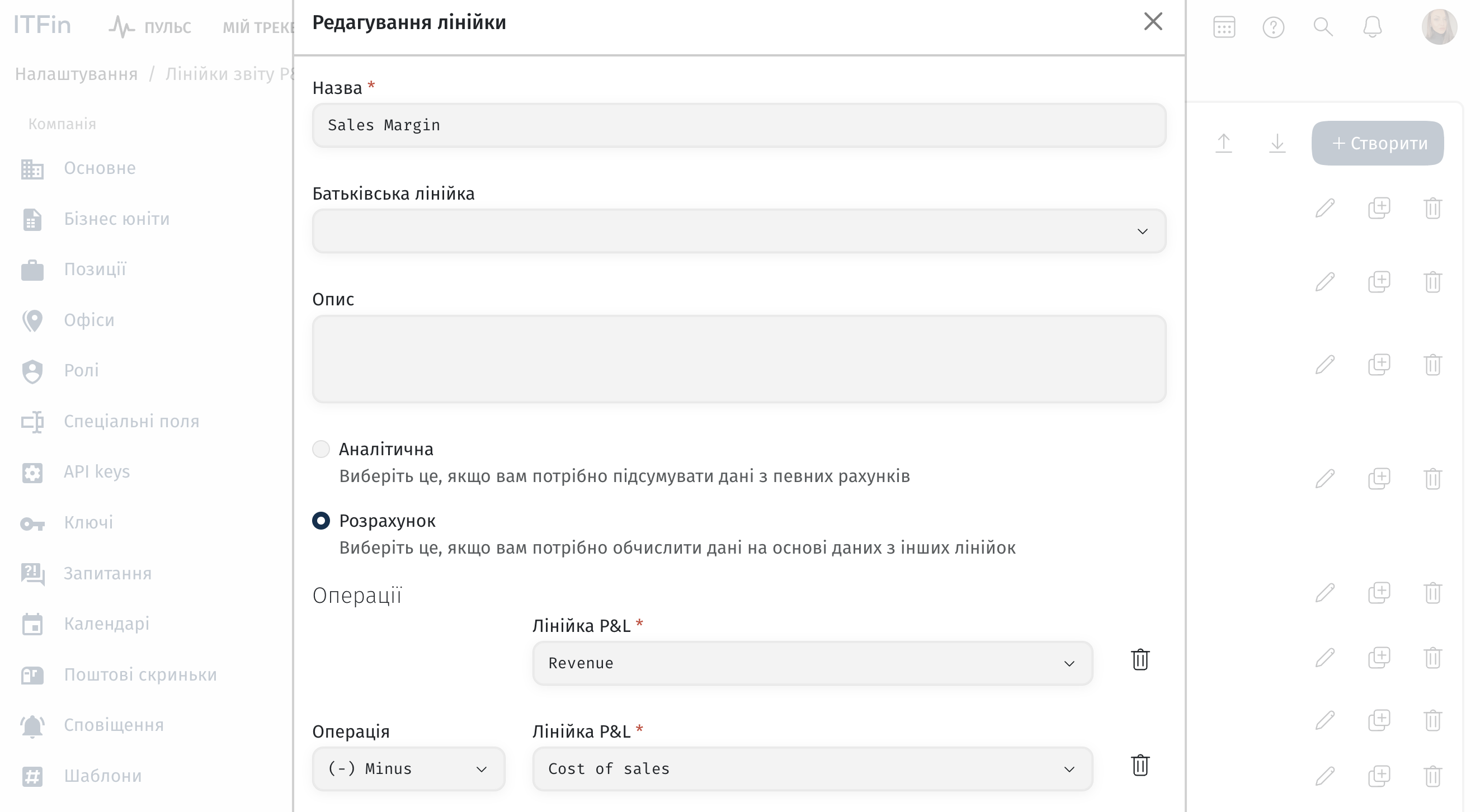The image size is (1480, 812).
Task: Click the second row's duplicate icon
Action: click(1379, 282)
